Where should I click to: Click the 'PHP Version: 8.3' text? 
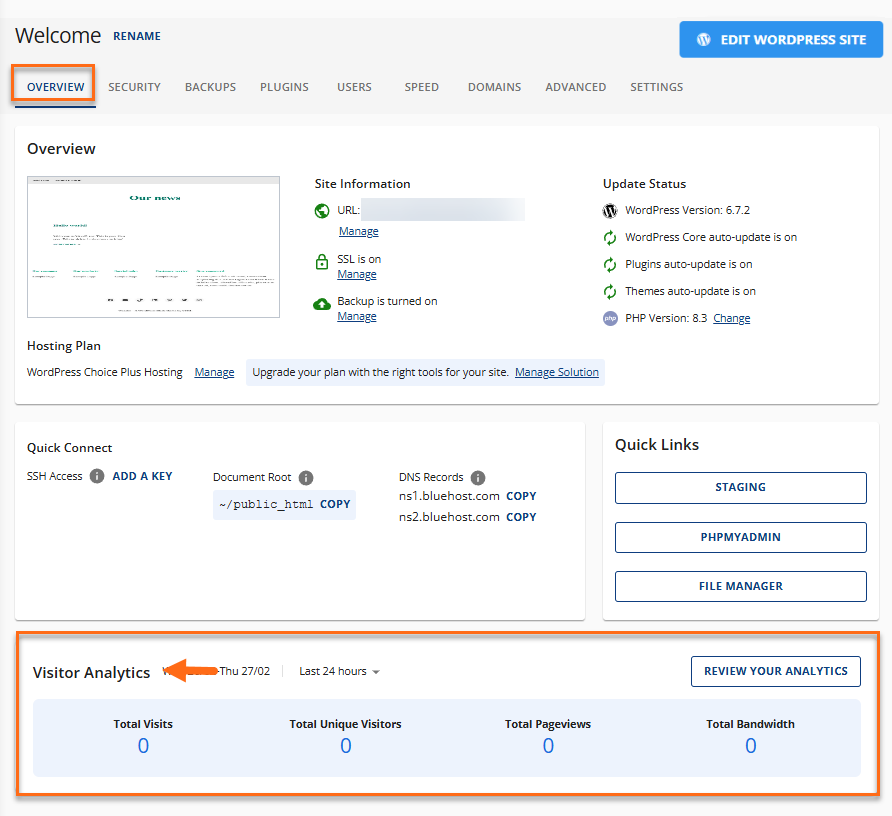point(666,319)
